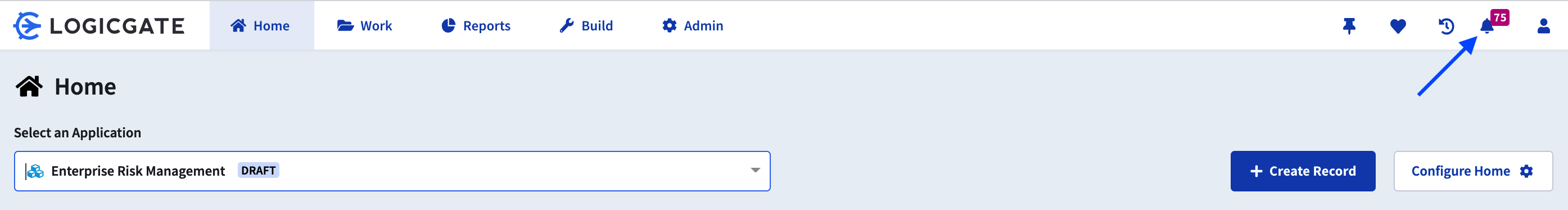The height and width of the screenshot is (210, 1568).
Task: Switch to the Home navigation tab
Action: coord(262,25)
